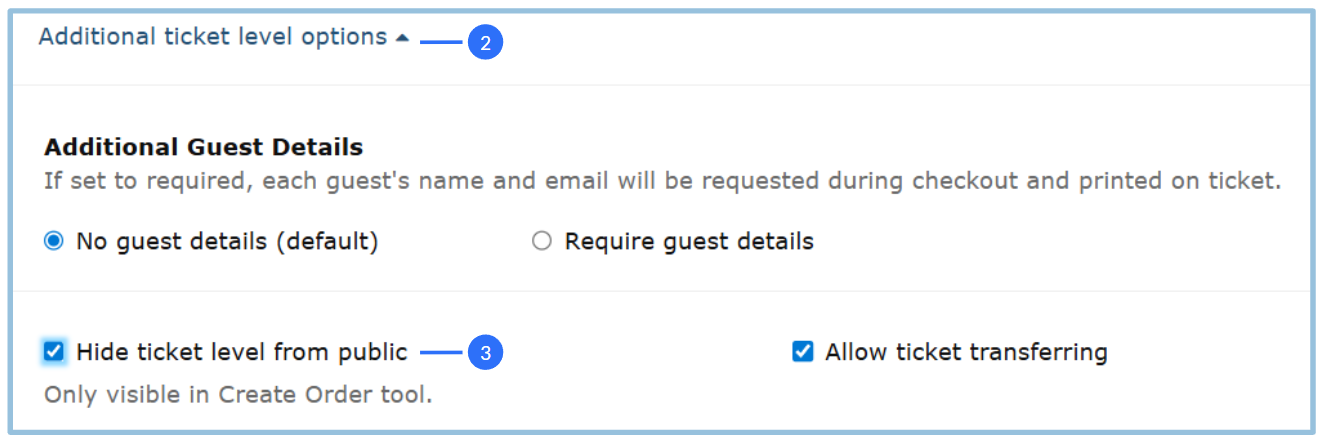Click the word 'options' in the section title
This screenshot has width=1320, height=442.
coord(345,37)
